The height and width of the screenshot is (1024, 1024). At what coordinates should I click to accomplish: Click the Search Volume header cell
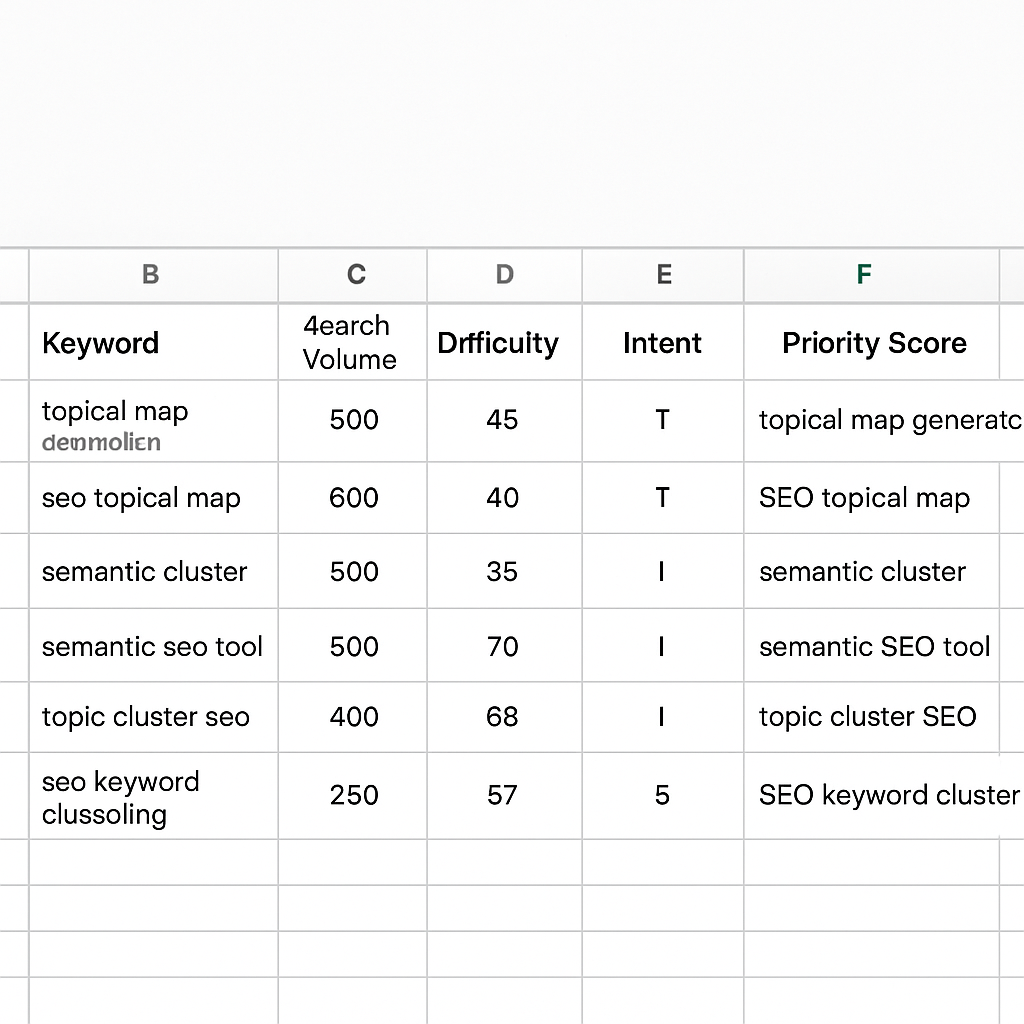pos(353,342)
